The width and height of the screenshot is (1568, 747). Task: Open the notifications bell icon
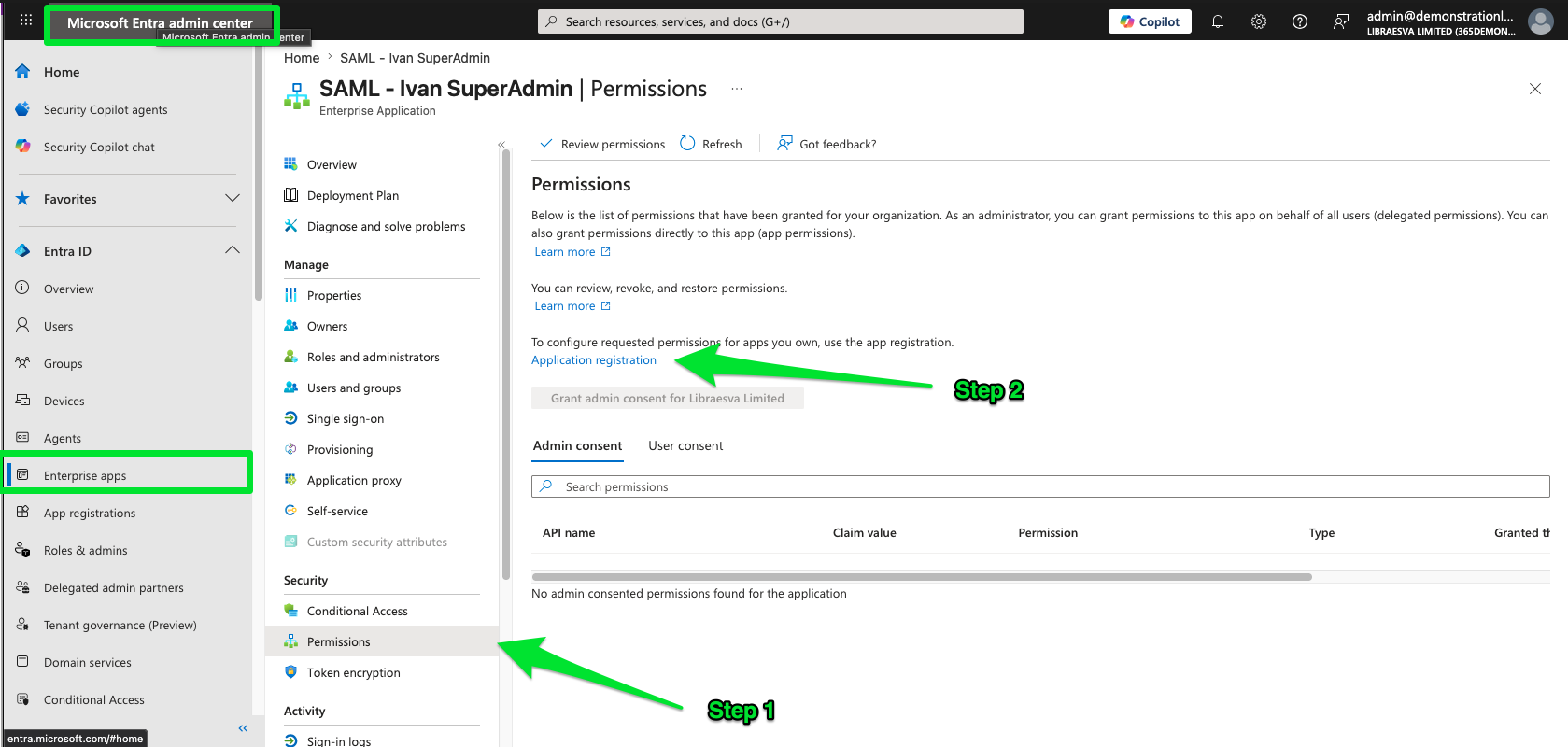pos(1218,21)
